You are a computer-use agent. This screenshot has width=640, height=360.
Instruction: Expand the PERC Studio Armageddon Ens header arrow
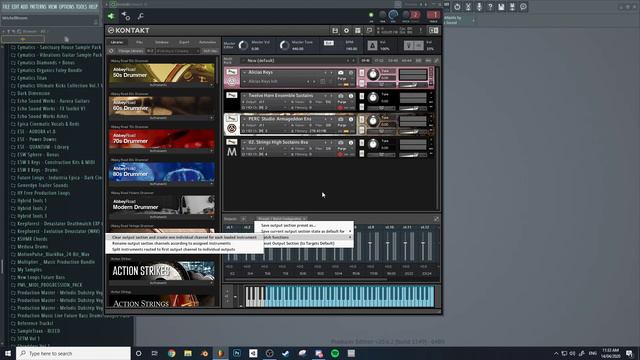point(244,119)
